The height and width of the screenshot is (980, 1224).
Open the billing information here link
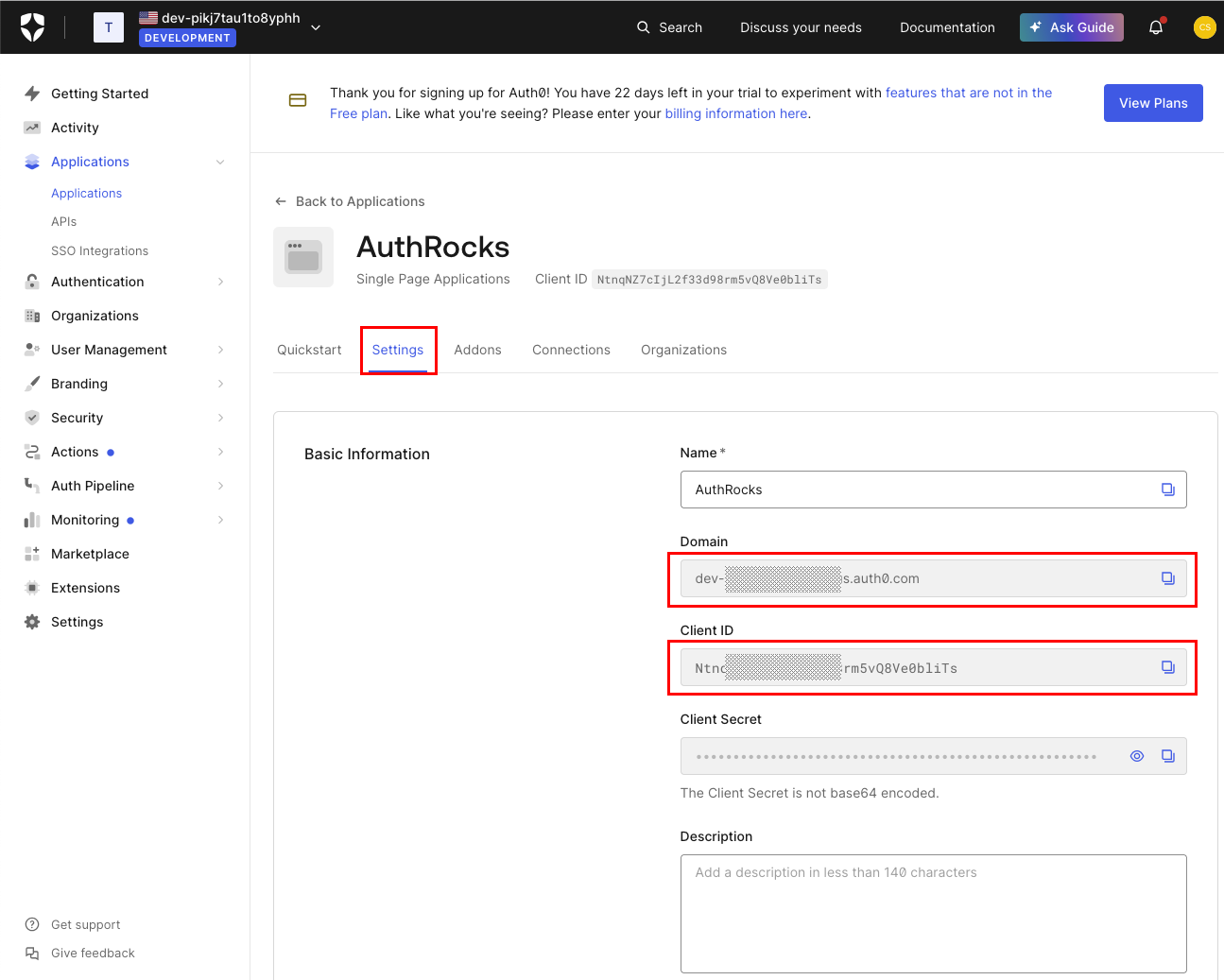735,113
